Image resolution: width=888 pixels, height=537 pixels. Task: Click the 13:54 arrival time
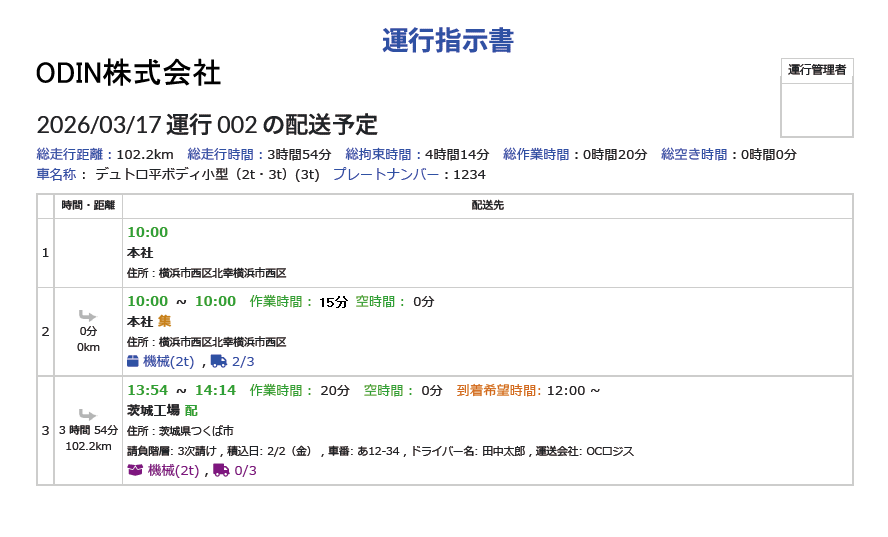pos(147,390)
